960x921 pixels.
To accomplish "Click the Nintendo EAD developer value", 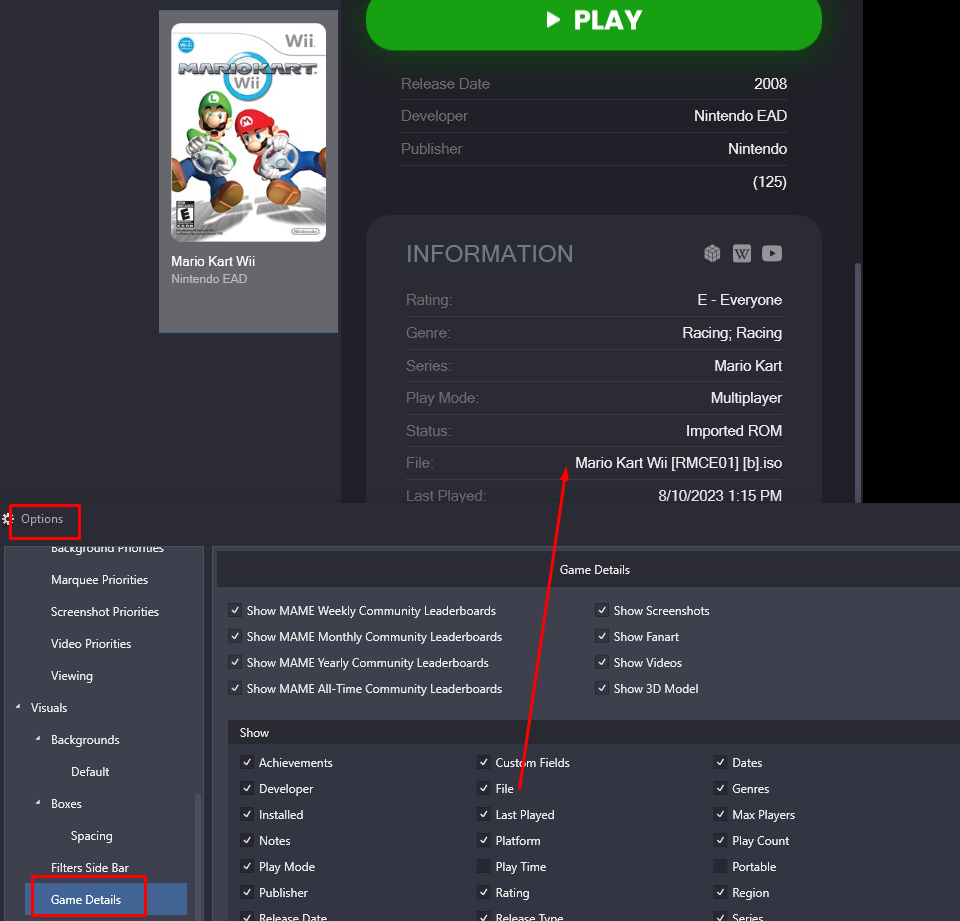I will tap(740, 116).
